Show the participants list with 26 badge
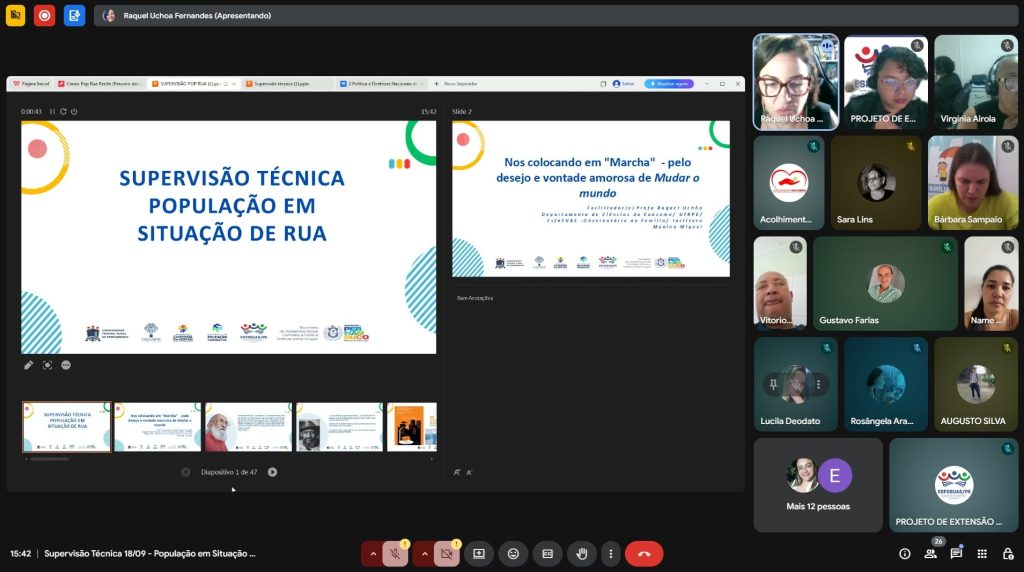 (931, 554)
